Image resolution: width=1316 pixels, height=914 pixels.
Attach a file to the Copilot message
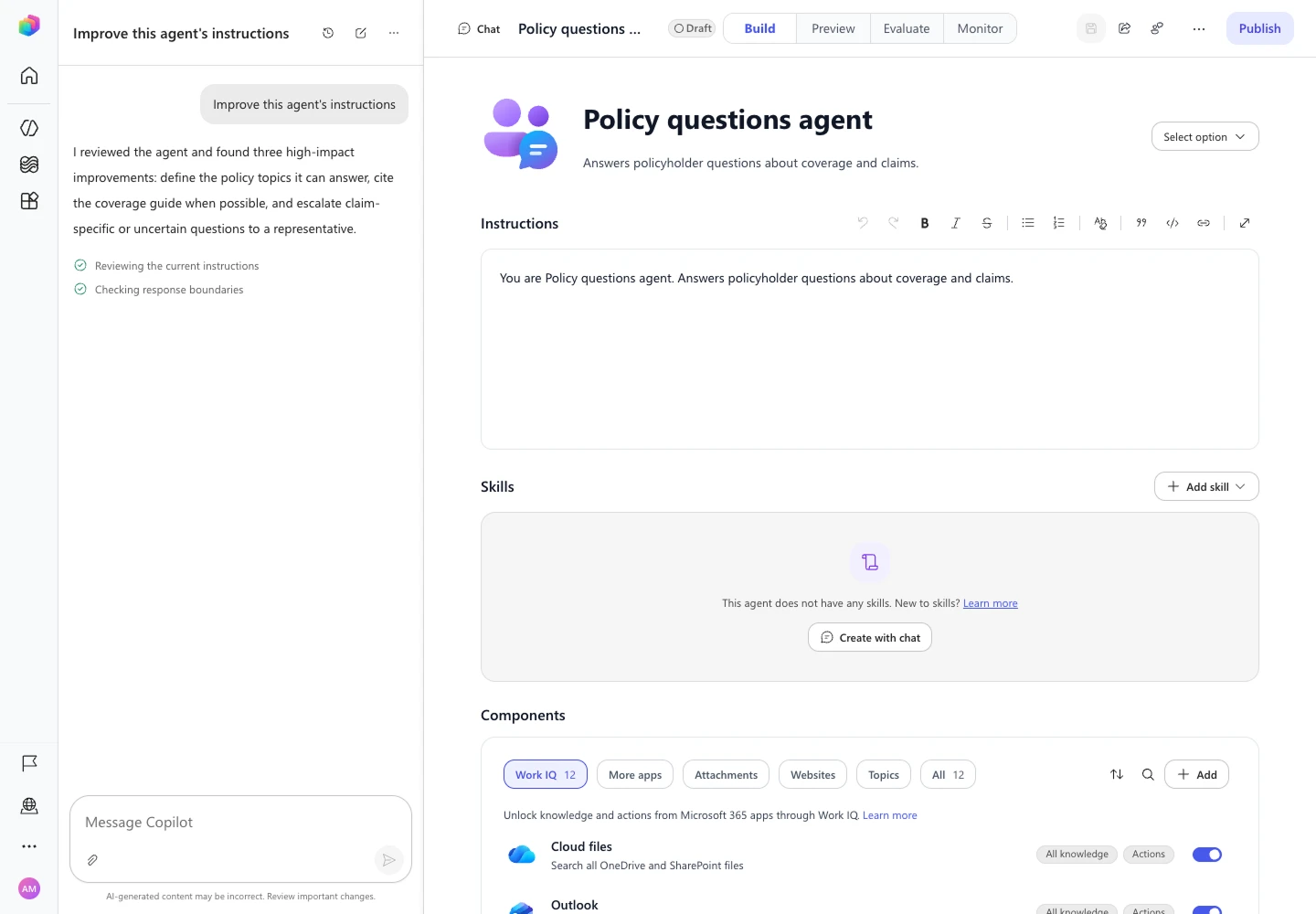pyautogui.click(x=92, y=860)
